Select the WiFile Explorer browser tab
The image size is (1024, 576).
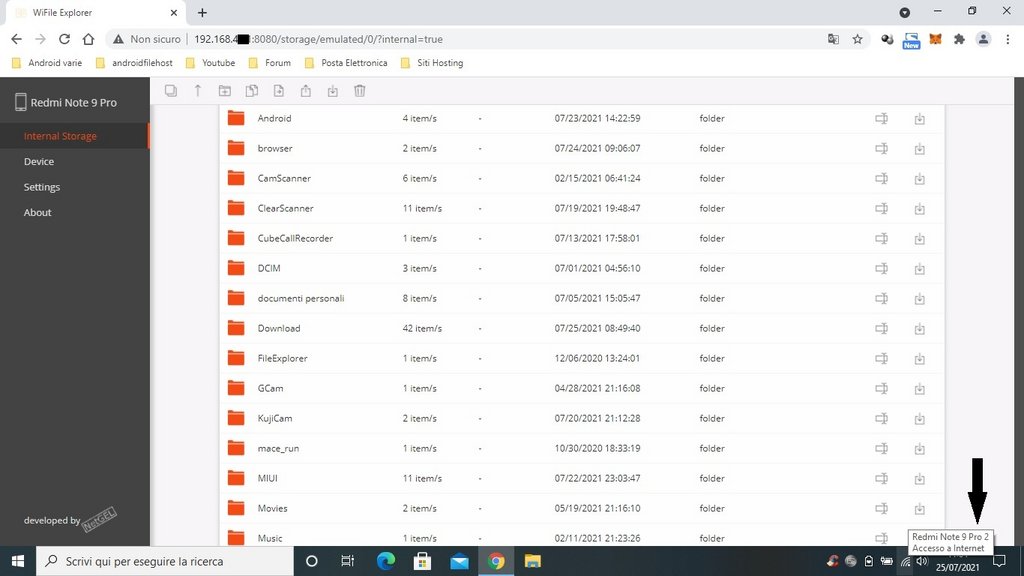coord(95,12)
